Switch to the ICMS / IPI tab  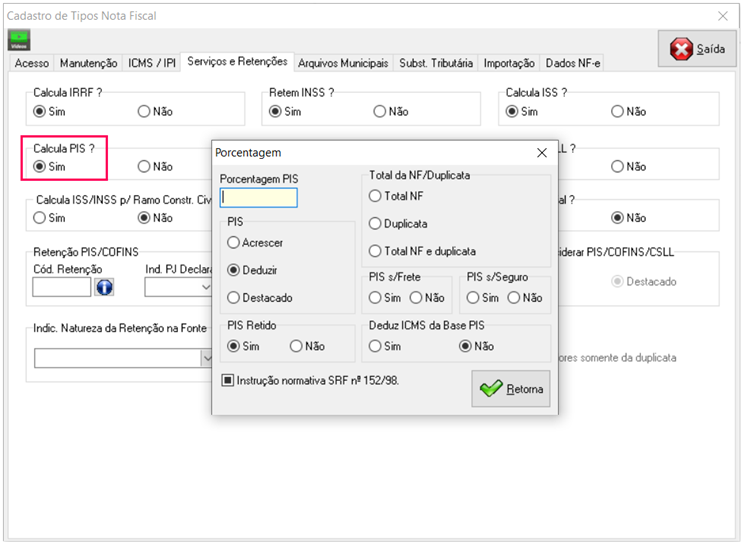click(152, 63)
